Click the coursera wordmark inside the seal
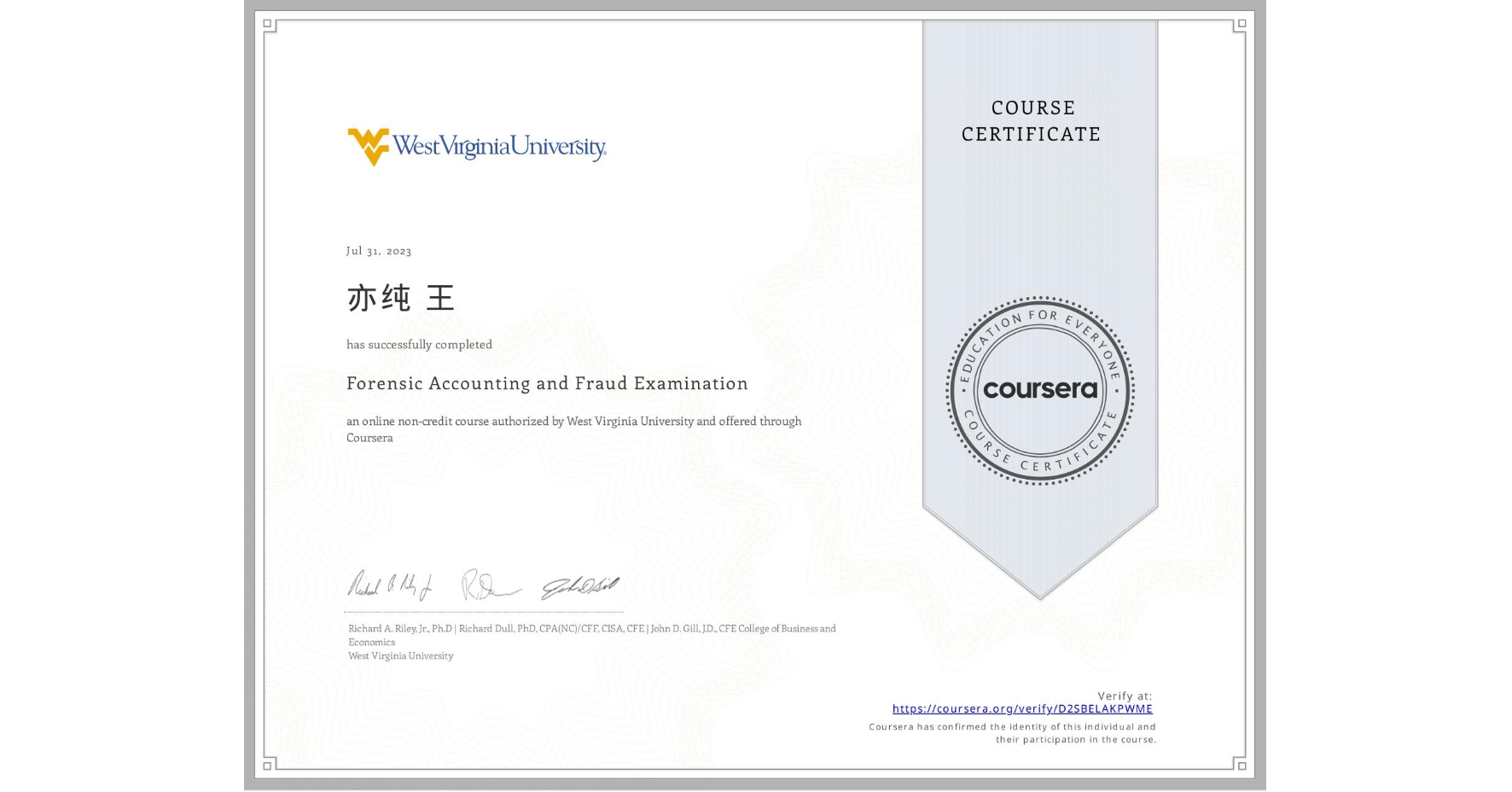 tap(1040, 388)
